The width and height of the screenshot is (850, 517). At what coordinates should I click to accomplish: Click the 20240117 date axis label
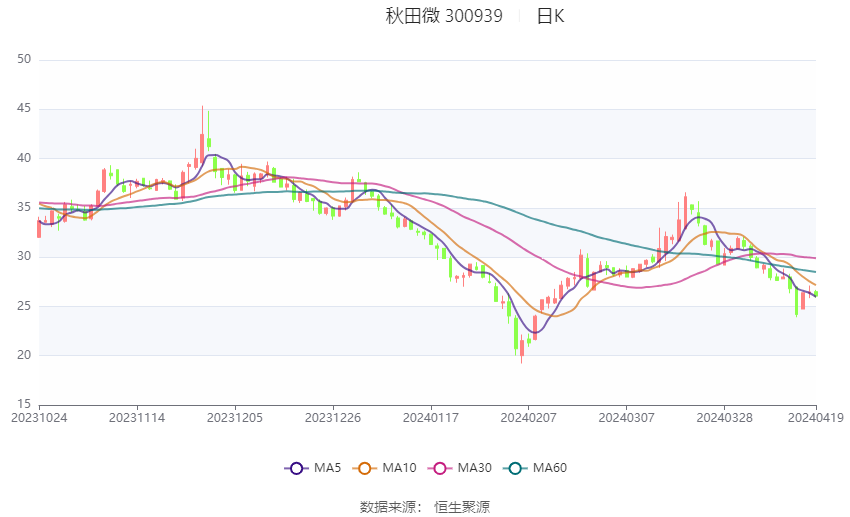[430, 416]
